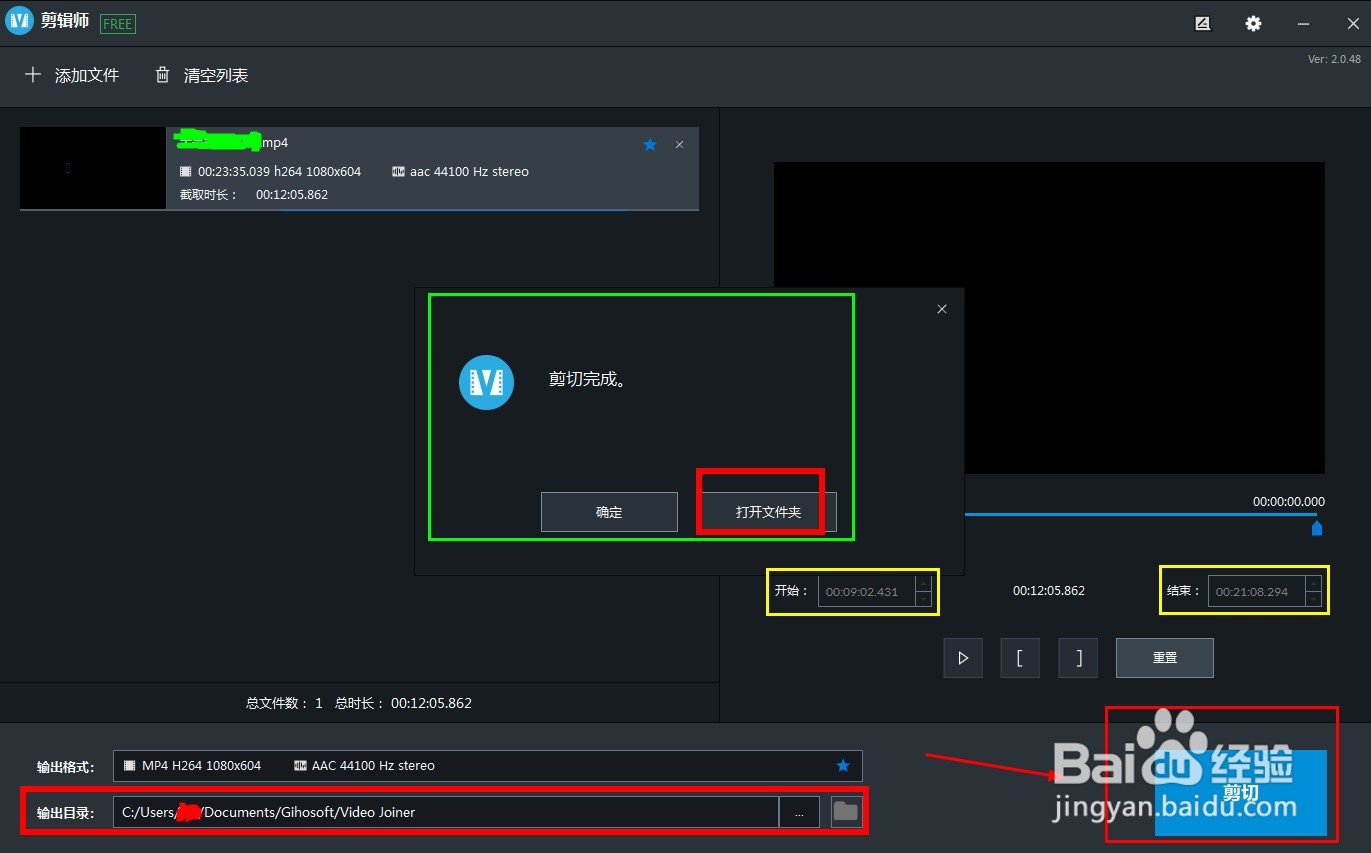Click the 00:00:00.000 timecode above the timeline
1371x853 pixels.
1289,502
